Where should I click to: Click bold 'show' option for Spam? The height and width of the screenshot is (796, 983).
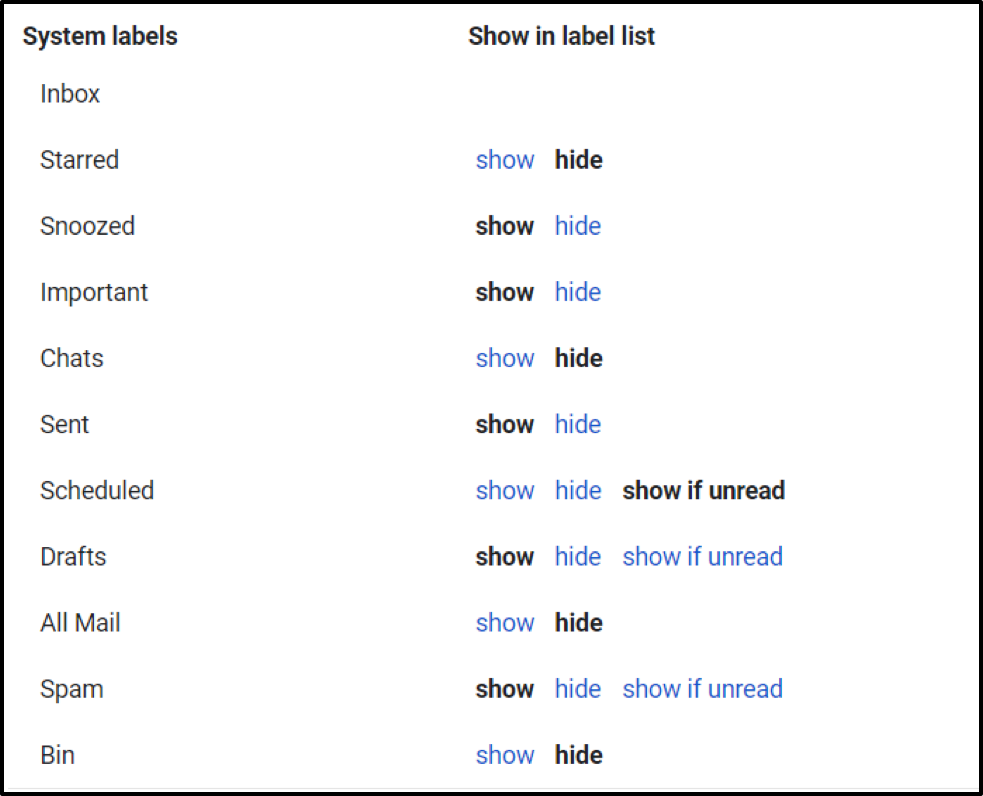point(505,688)
